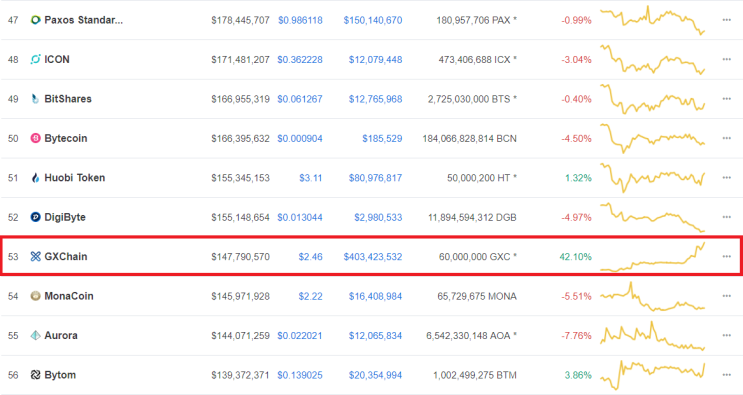Open the ICON coin name link
The image size is (743, 395).
57,59
